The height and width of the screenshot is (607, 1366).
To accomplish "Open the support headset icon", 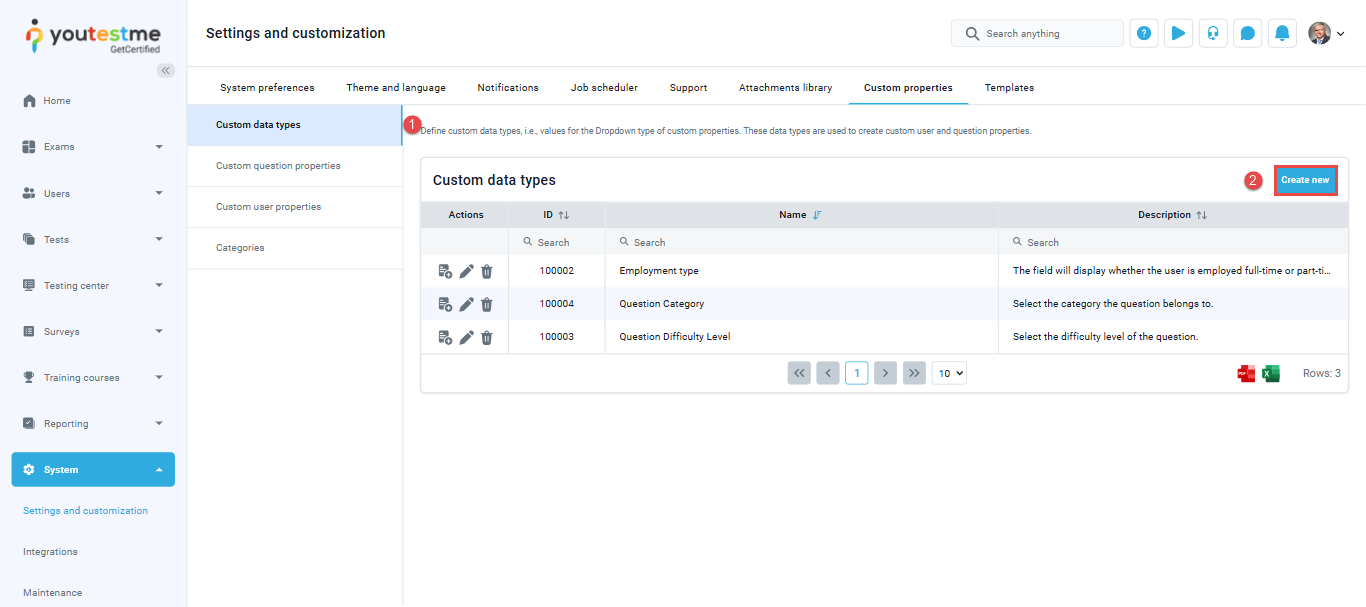I will tap(1213, 33).
